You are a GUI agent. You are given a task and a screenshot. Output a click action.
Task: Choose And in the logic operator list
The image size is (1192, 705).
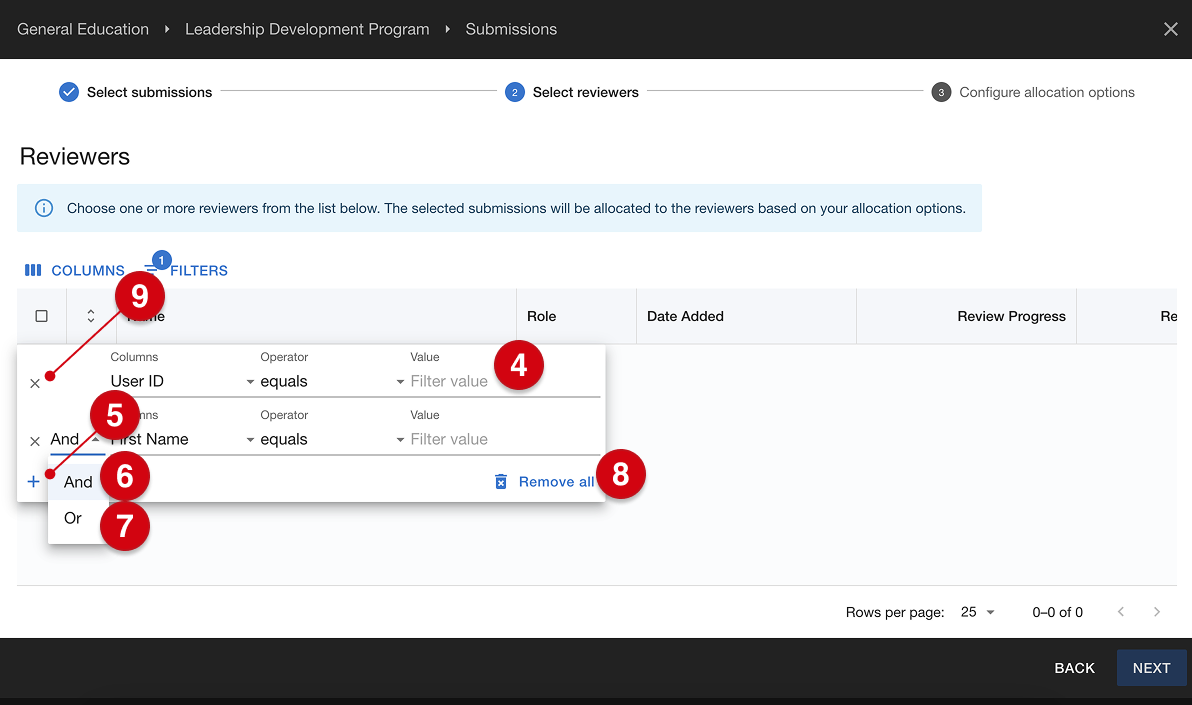(78, 482)
